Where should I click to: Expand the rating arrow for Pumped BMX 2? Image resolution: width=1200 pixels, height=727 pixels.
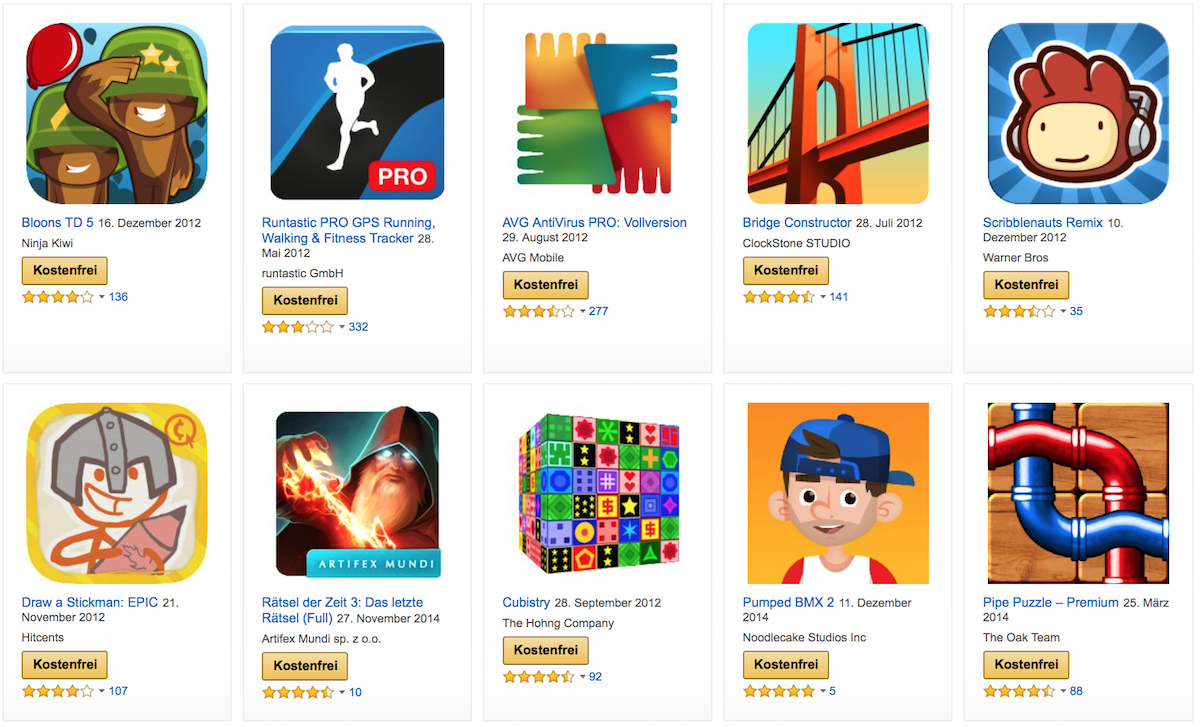(822, 691)
